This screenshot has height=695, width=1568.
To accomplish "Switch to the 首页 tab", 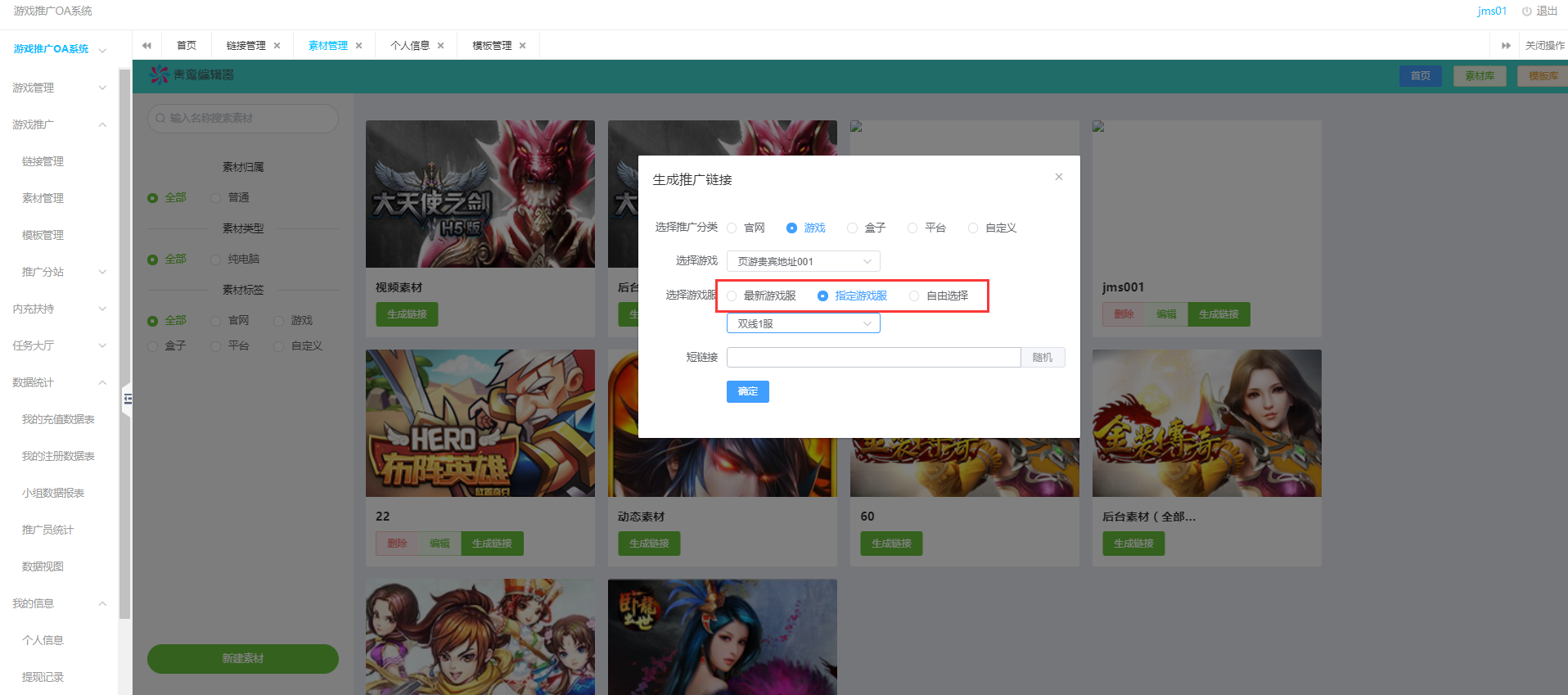I will coord(187,46).
